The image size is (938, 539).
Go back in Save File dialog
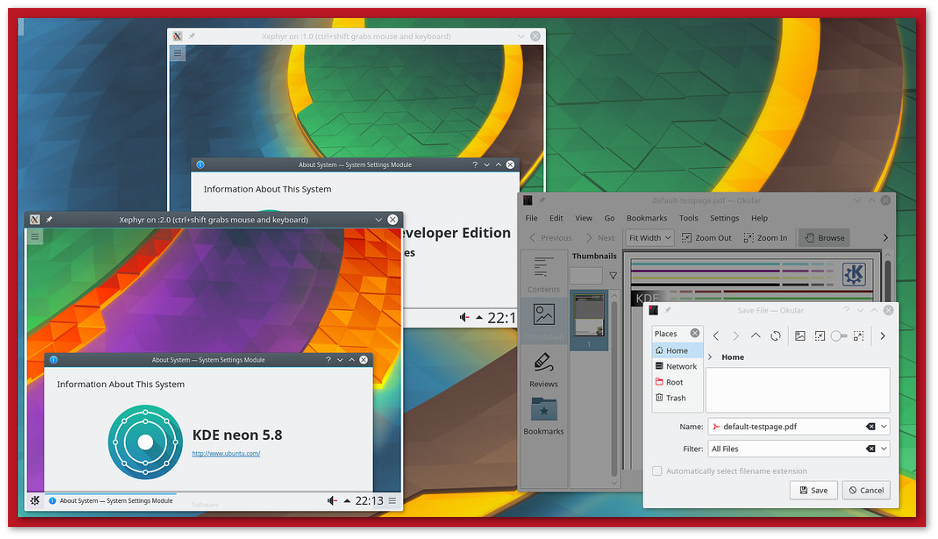pos(716,336)
